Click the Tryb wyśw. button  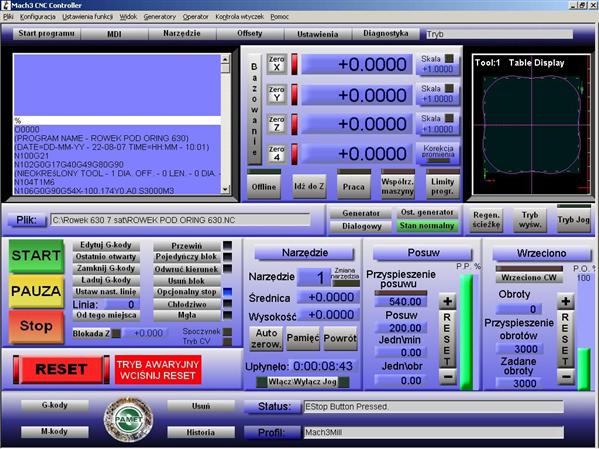pyautogui.click(x=530, y=220)
